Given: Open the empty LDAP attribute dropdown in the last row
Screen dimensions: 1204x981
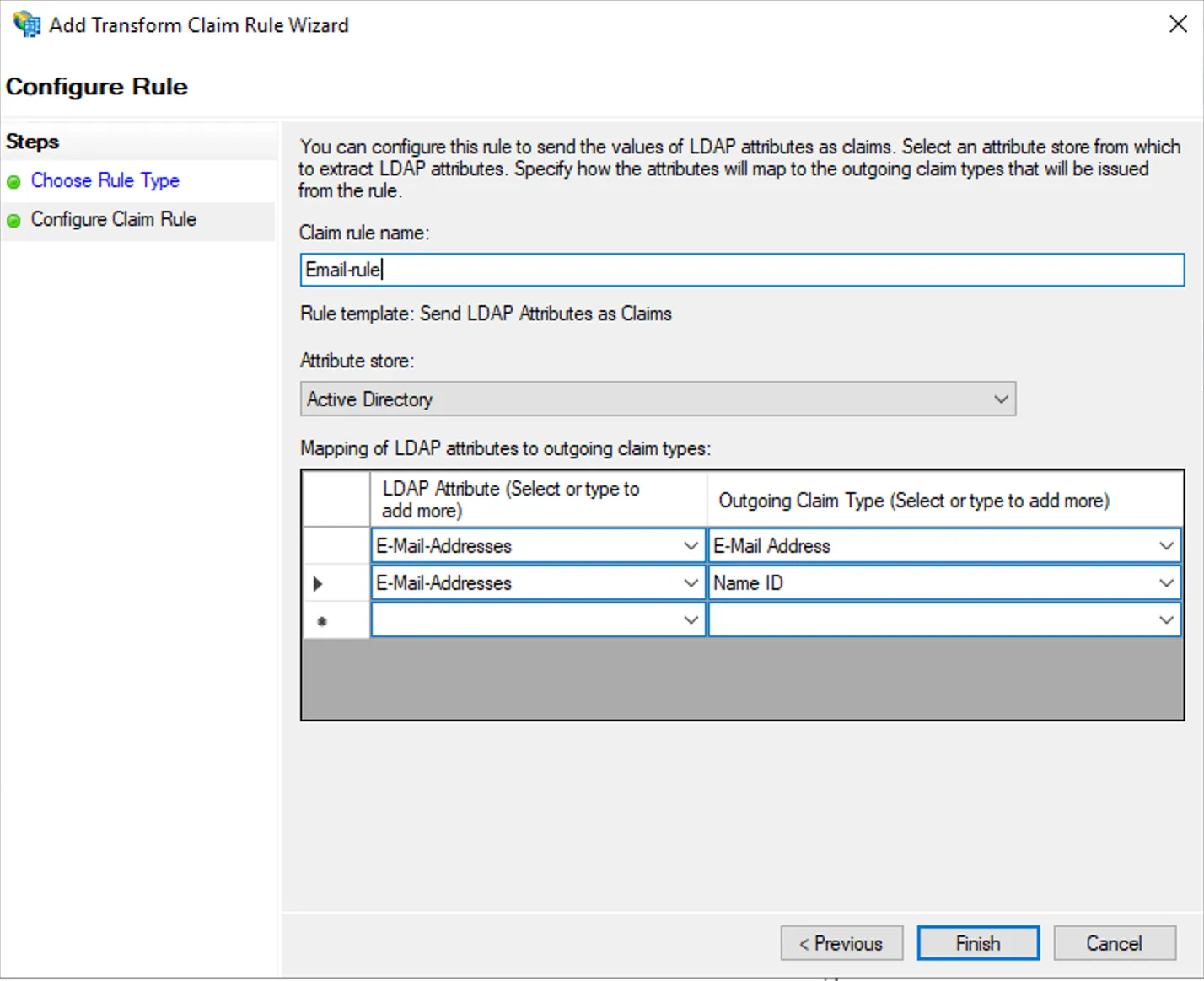Looking at the screenshot, I should pos(691,619).
